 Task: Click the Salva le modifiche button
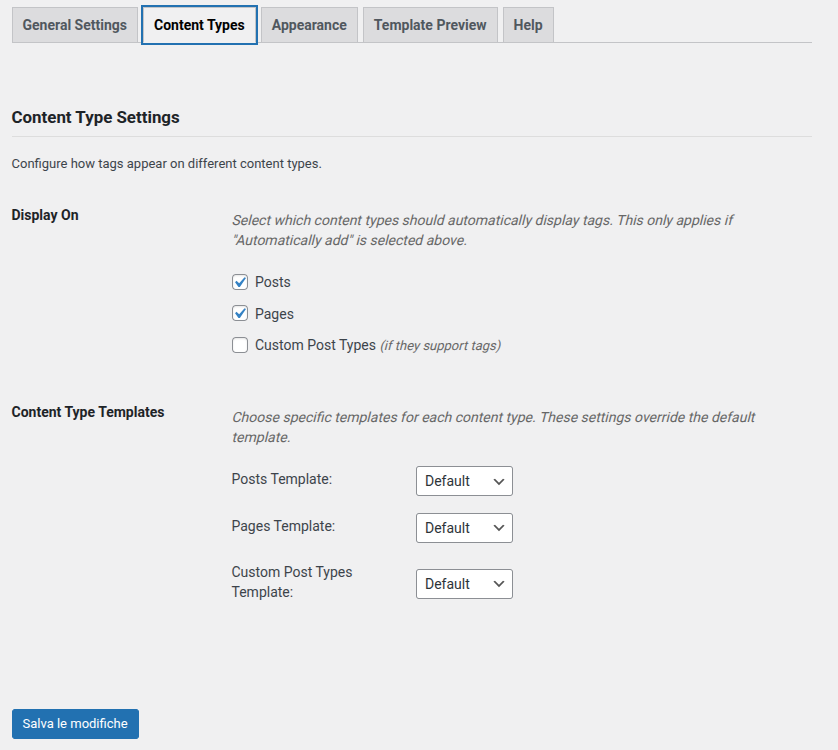[x=75, y=724]
